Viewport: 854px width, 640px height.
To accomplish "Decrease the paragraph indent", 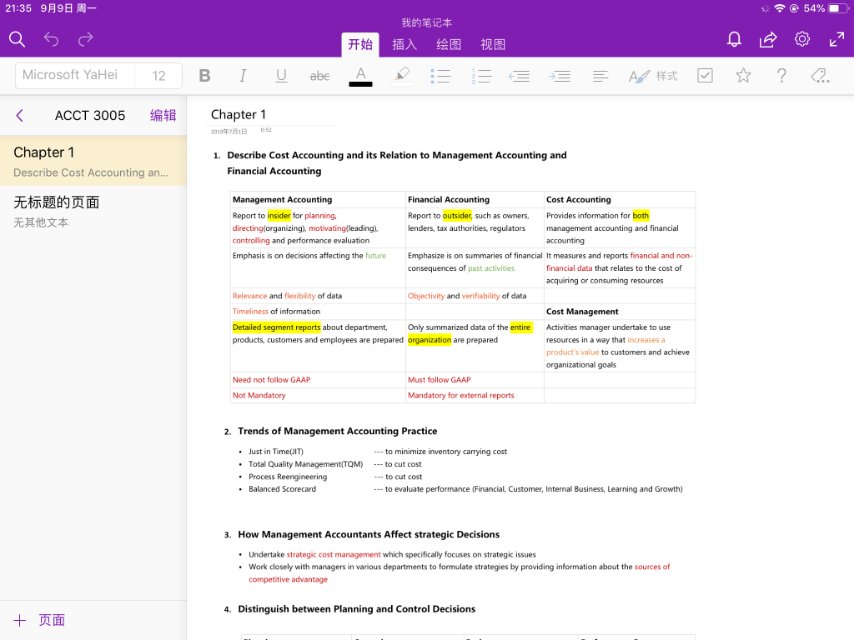I will point(520,76).
